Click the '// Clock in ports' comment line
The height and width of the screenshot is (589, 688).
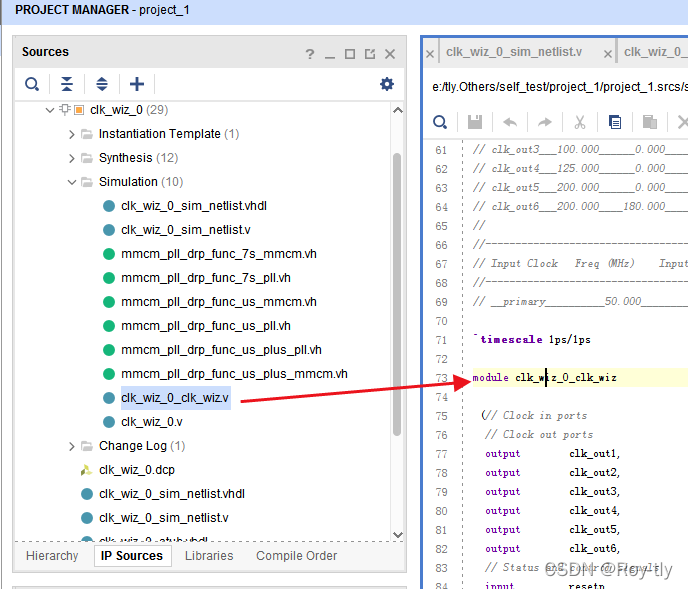point(534,416)
